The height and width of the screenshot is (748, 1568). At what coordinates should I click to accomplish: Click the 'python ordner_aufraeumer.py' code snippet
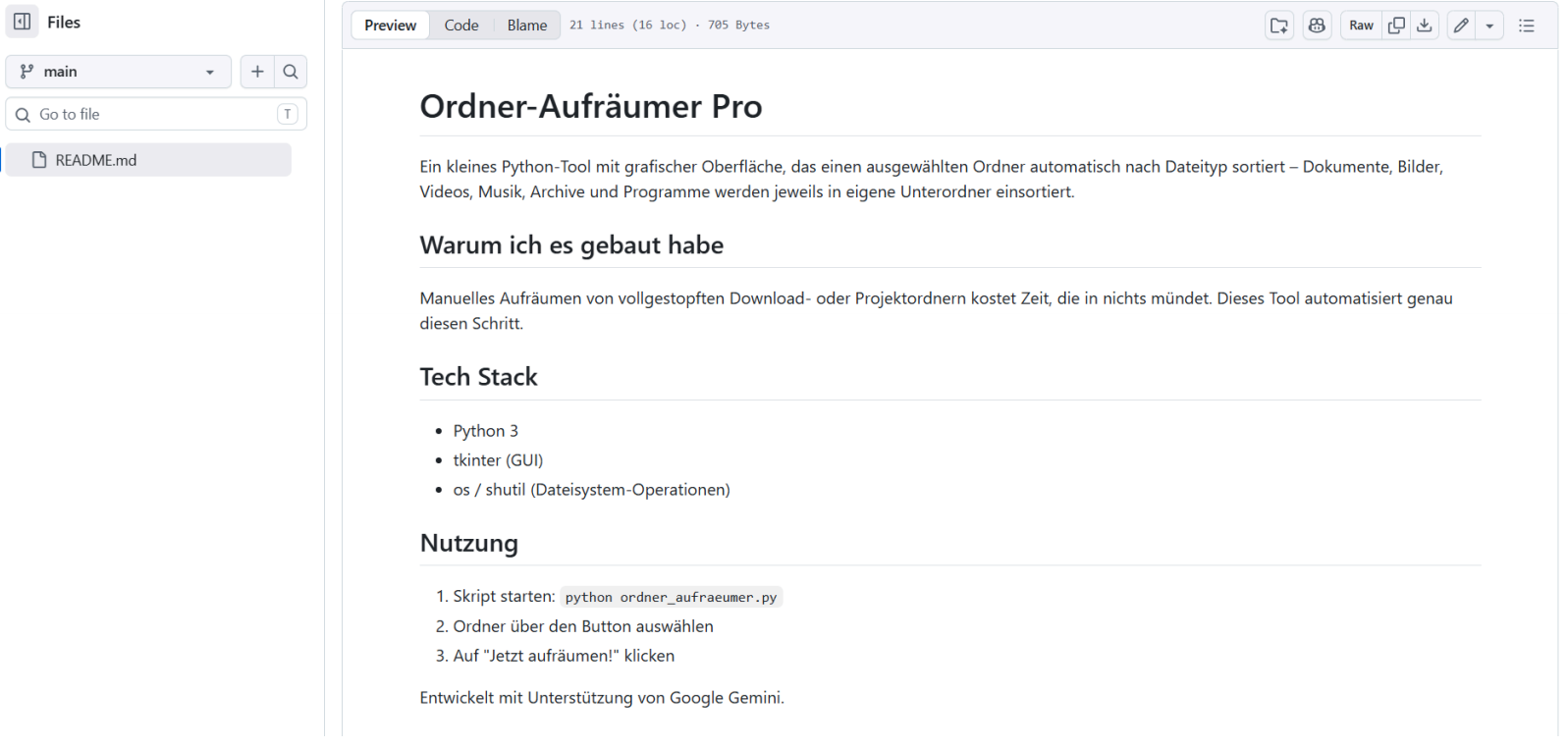[671, 597]
